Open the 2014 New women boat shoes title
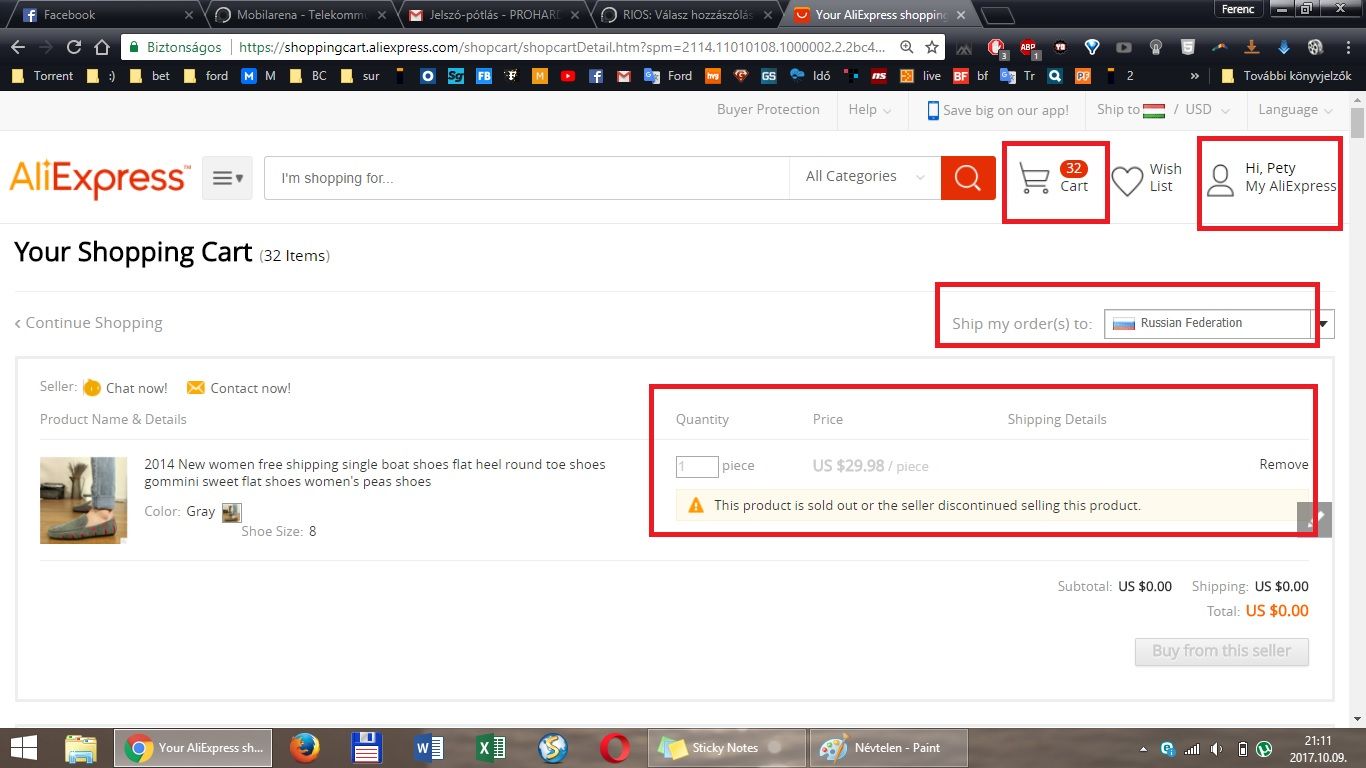 pyautogui.click(x=375, y=473)
